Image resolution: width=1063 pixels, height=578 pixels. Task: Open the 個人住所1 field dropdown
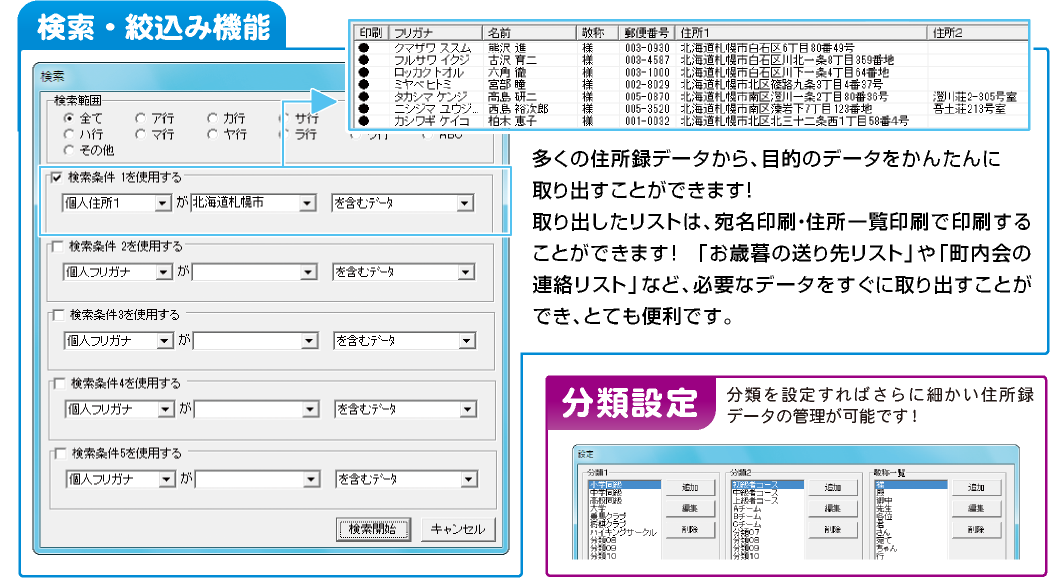[164, 203]
